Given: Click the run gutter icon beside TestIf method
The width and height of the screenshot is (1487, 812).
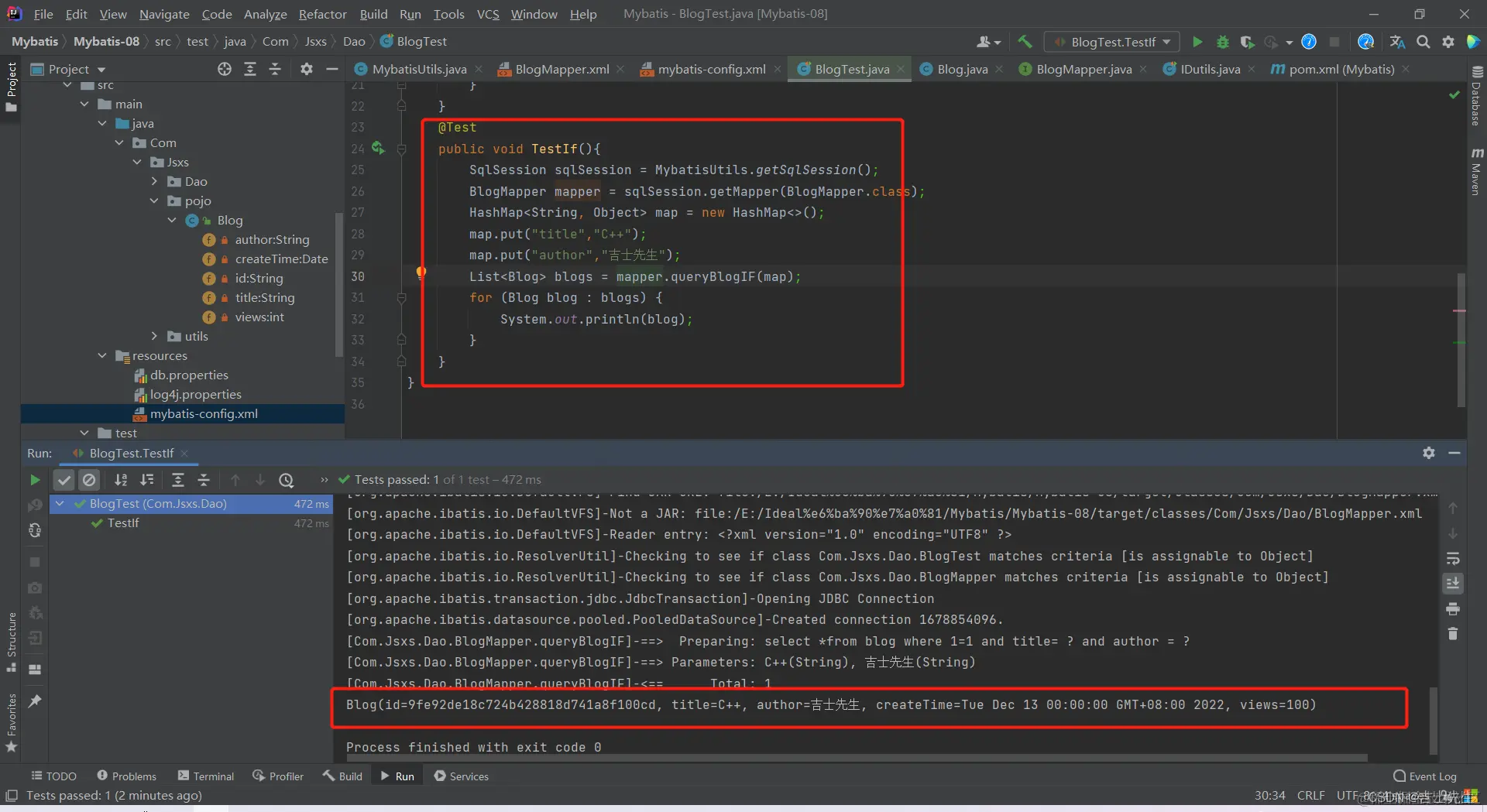Looking at the screenshot, I should click(378, 148).
